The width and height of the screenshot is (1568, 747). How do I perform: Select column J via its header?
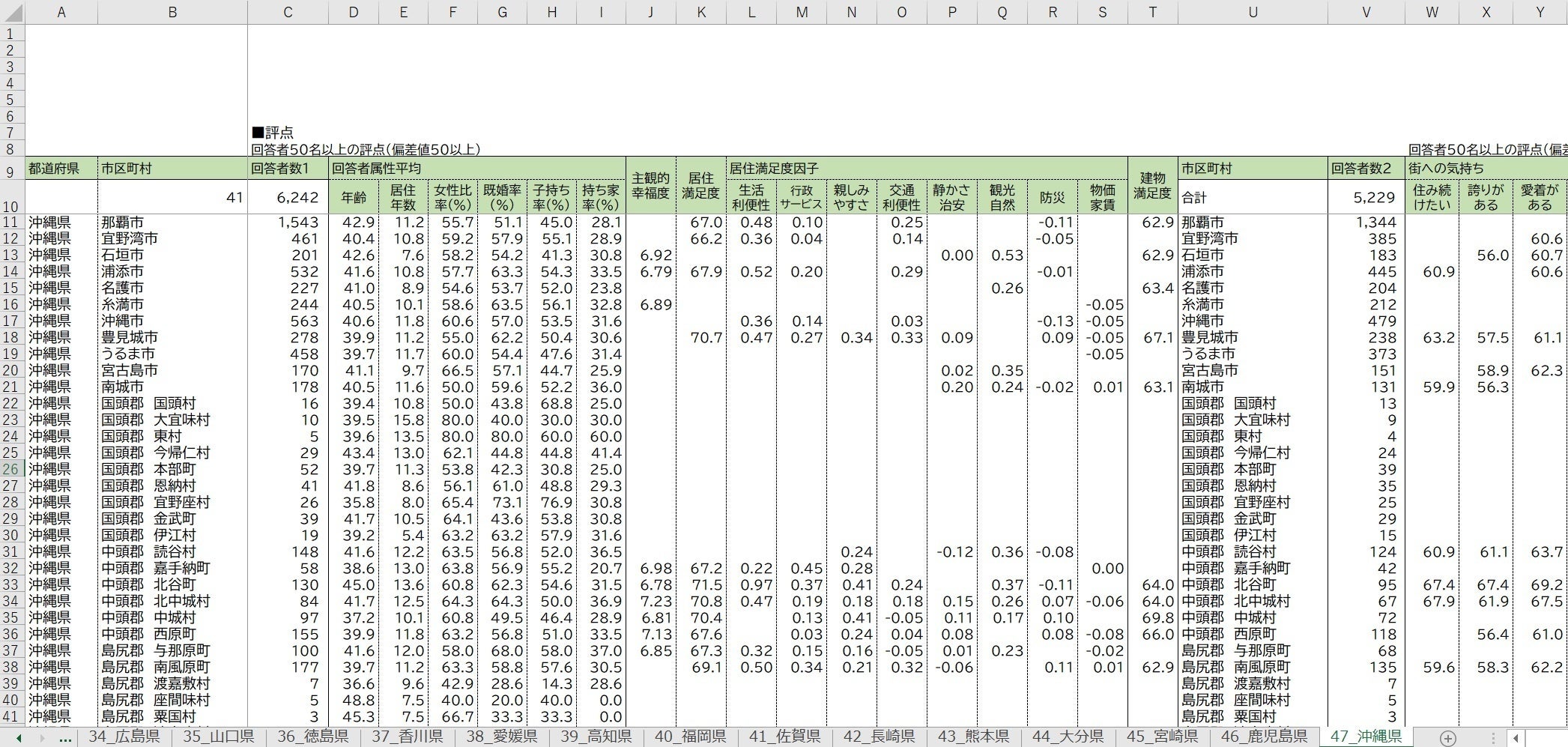651,12
